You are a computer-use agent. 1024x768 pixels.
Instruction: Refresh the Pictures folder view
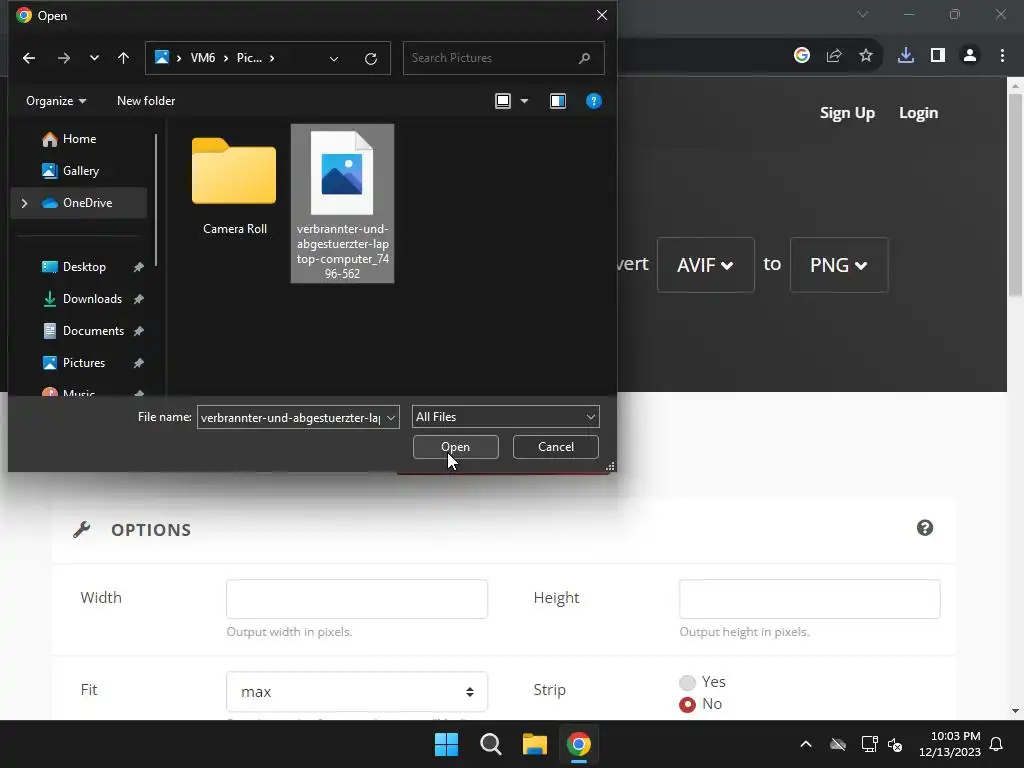pos(371,59)
